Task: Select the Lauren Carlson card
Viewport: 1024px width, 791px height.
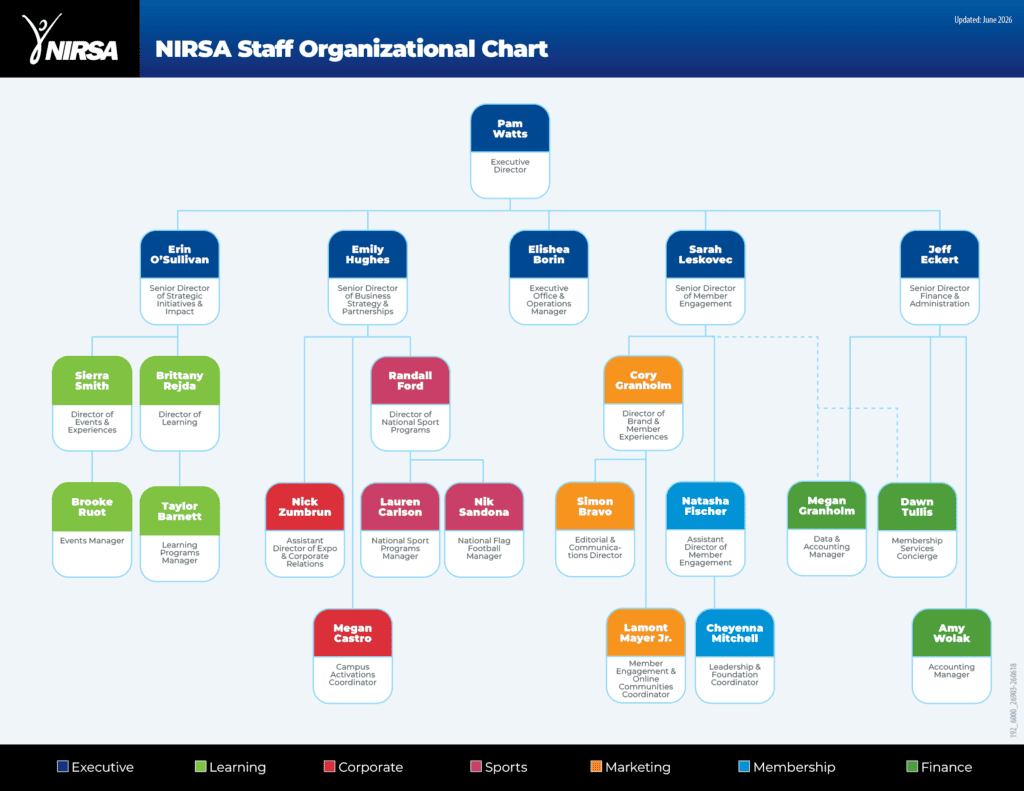Action: 400,530
